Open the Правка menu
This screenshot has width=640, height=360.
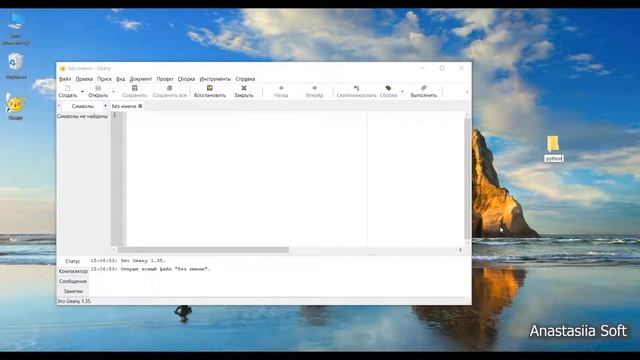pos(84,79)
